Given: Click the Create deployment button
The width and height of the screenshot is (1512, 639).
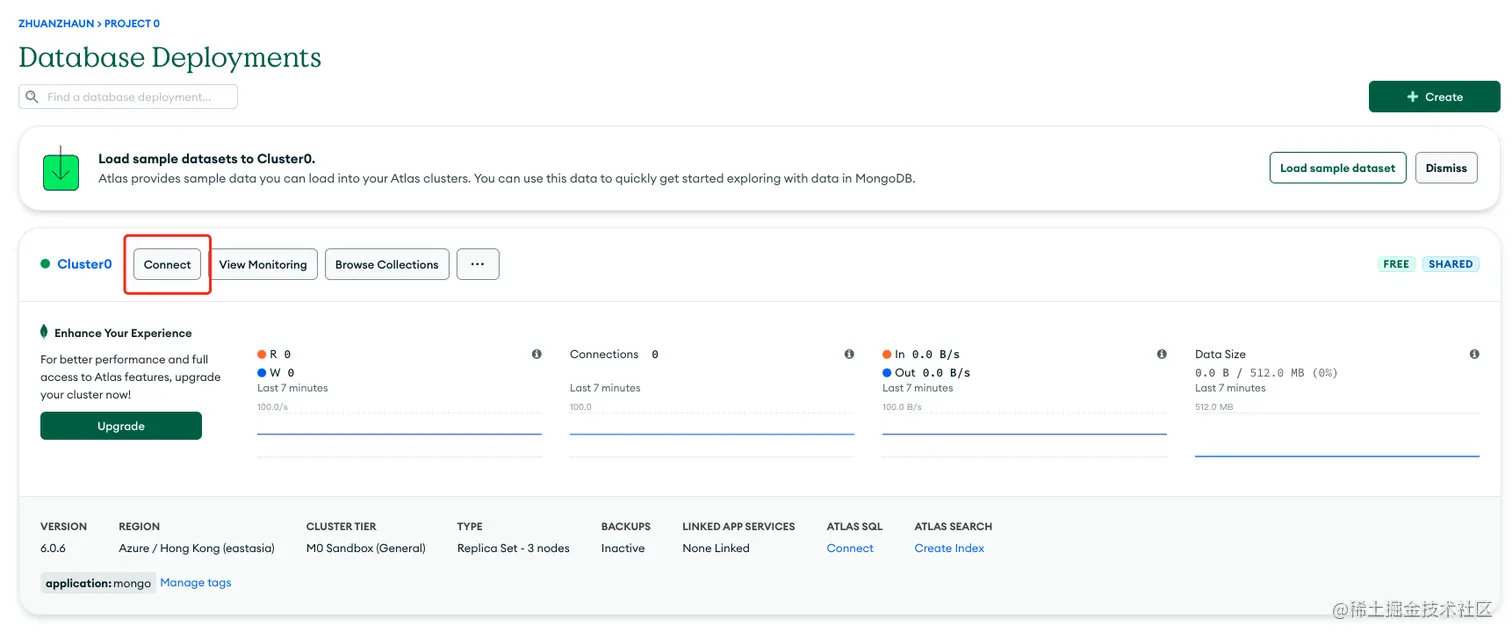Looking at the screenshot, I should tap(1434, 97).
